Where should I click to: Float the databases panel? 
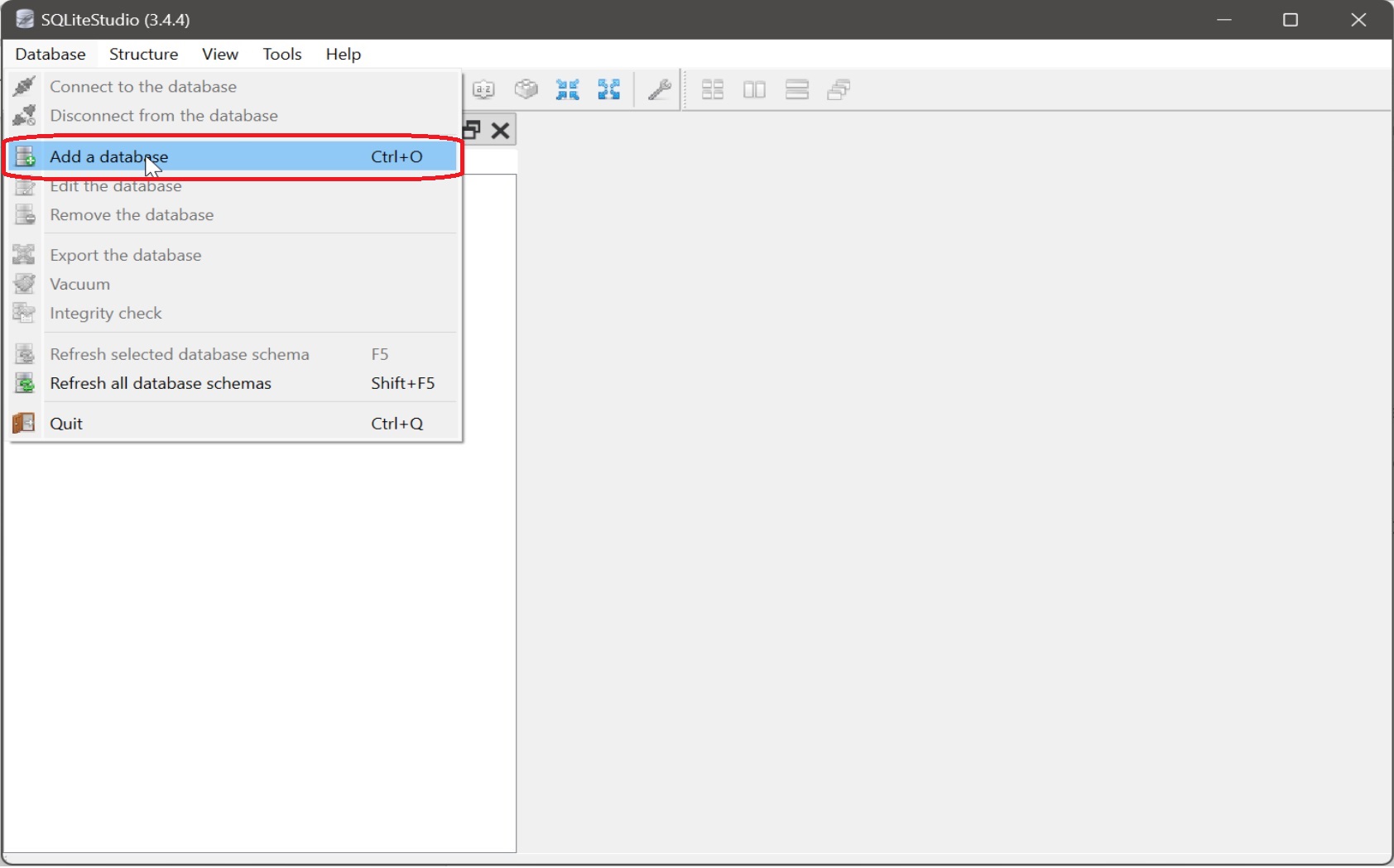pyautogui.click(x=473, y=130)
